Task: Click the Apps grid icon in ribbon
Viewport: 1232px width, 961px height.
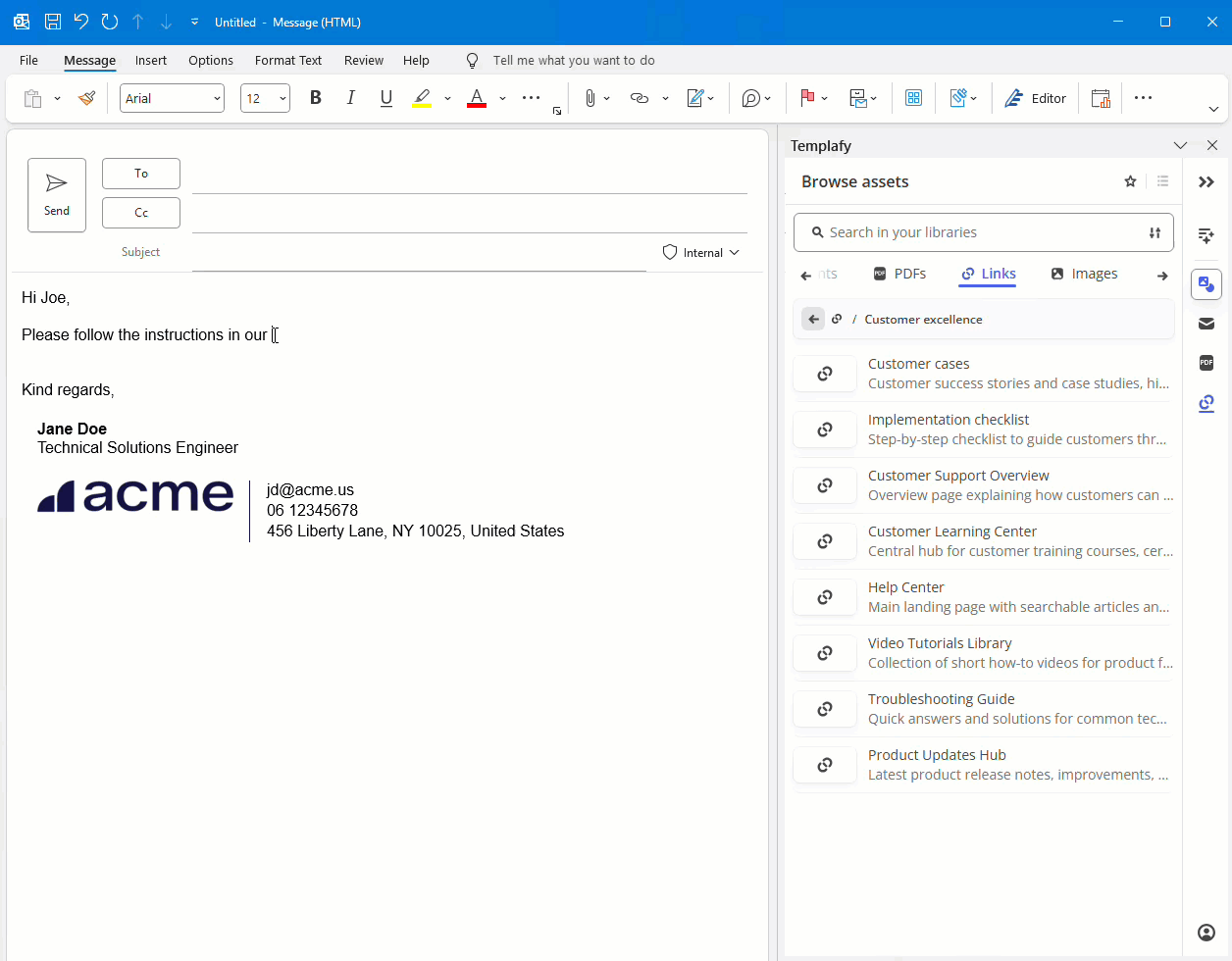Action: [913, 98]
